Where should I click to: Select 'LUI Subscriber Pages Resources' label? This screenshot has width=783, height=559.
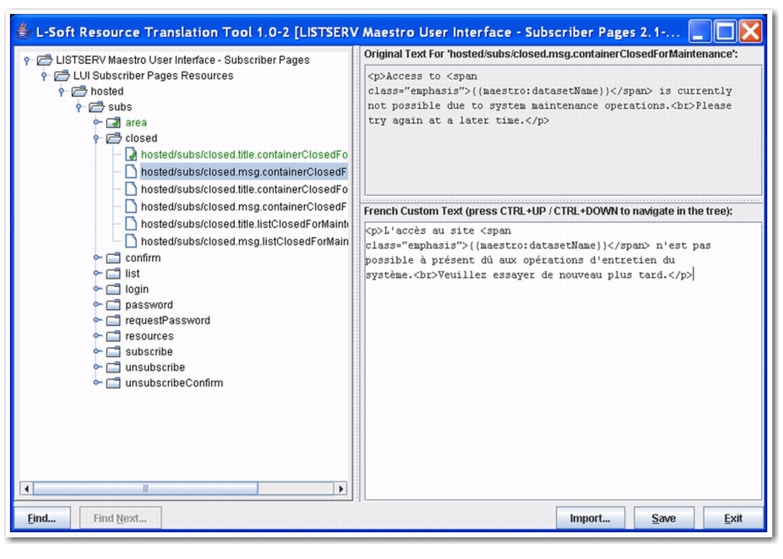[x=153, y=75]
